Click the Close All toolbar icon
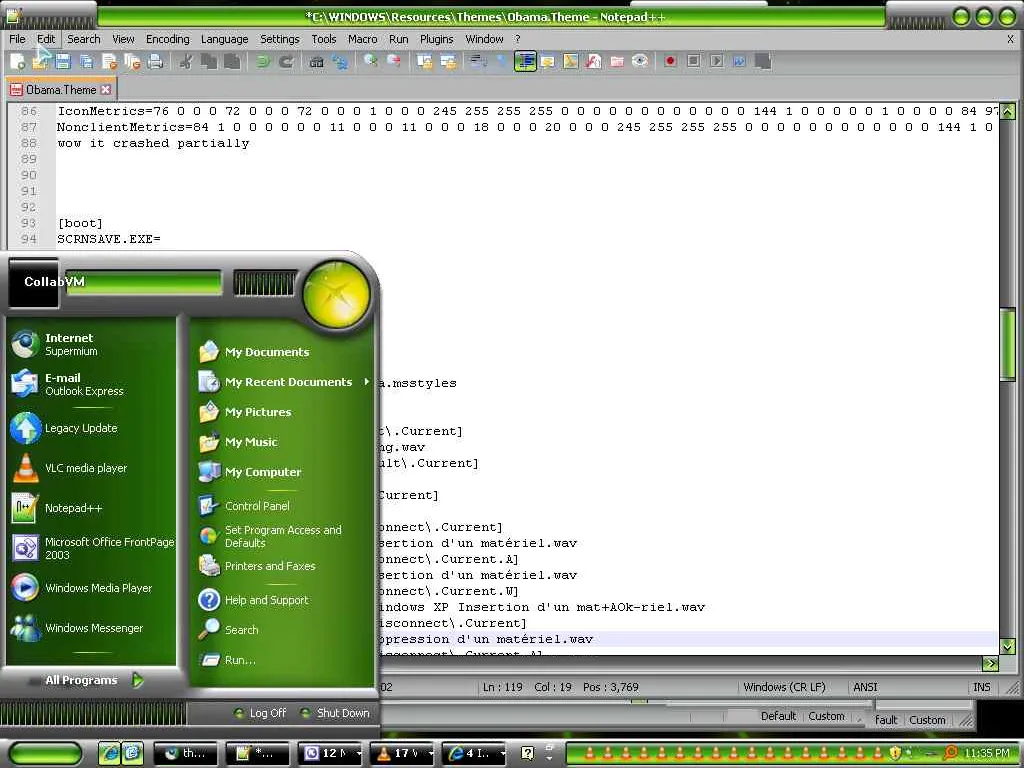 pos(132,61)
